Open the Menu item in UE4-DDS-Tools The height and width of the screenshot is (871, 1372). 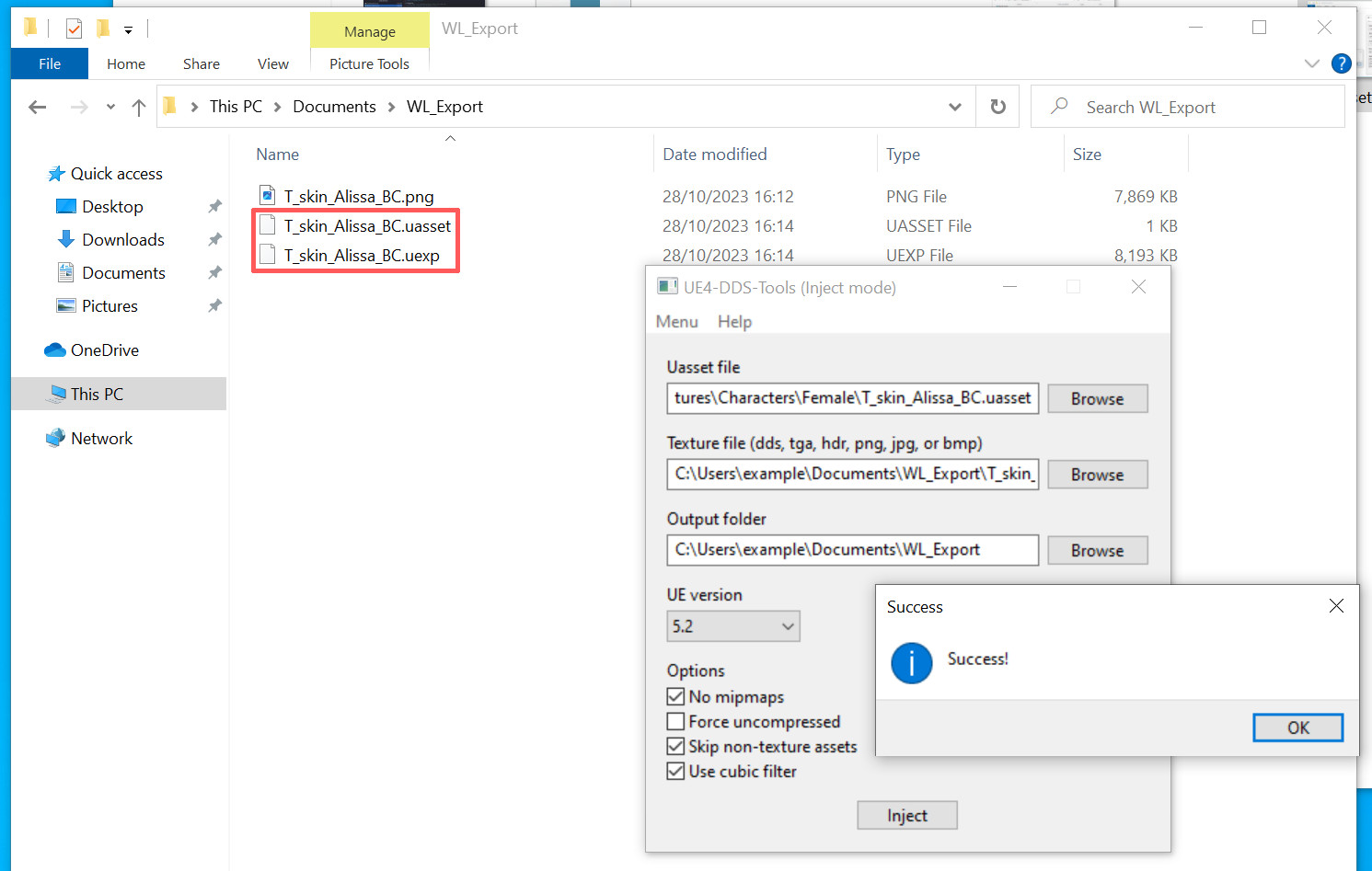(x=676, y=322)
